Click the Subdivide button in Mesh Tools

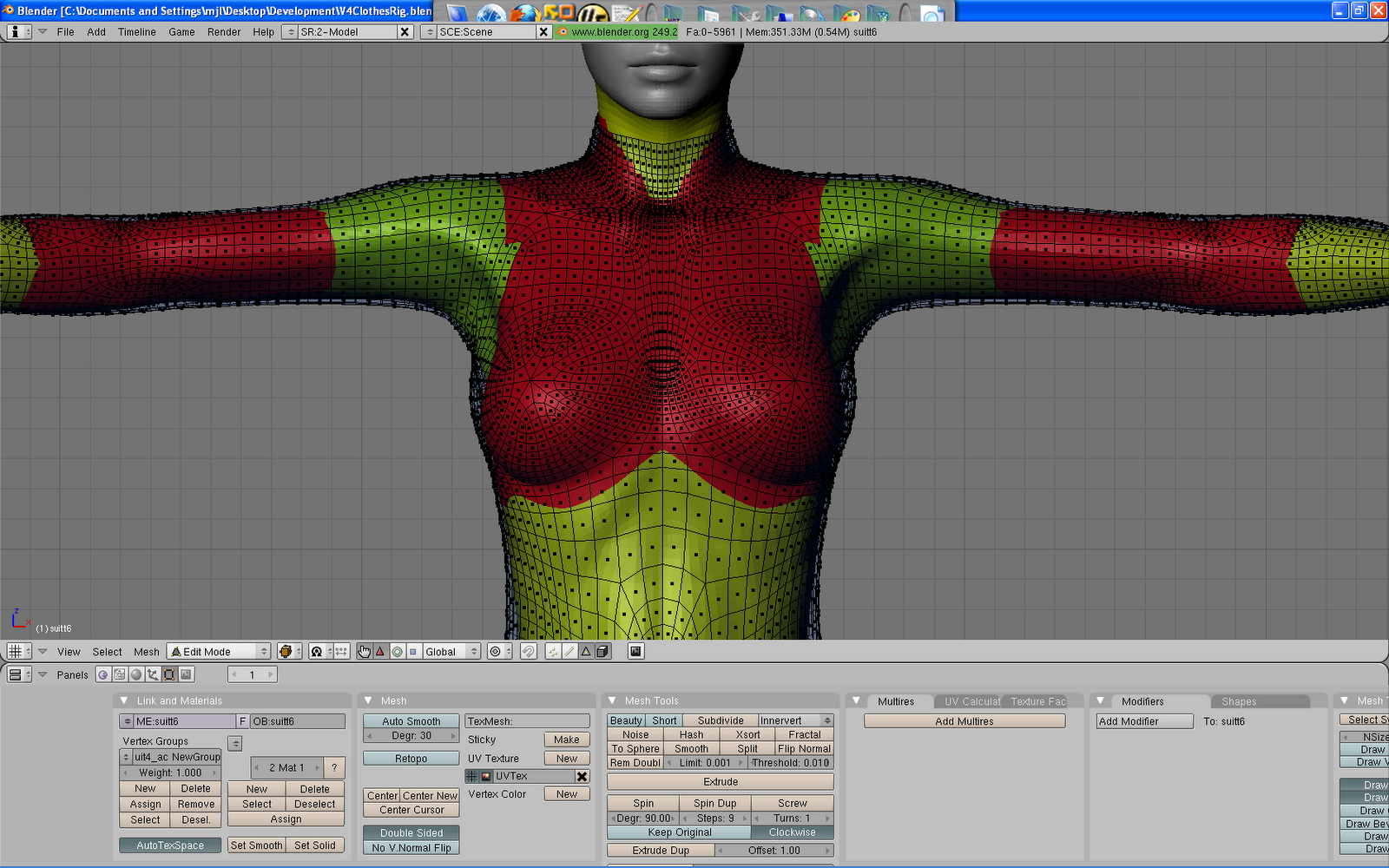click(x=720, y=720)
